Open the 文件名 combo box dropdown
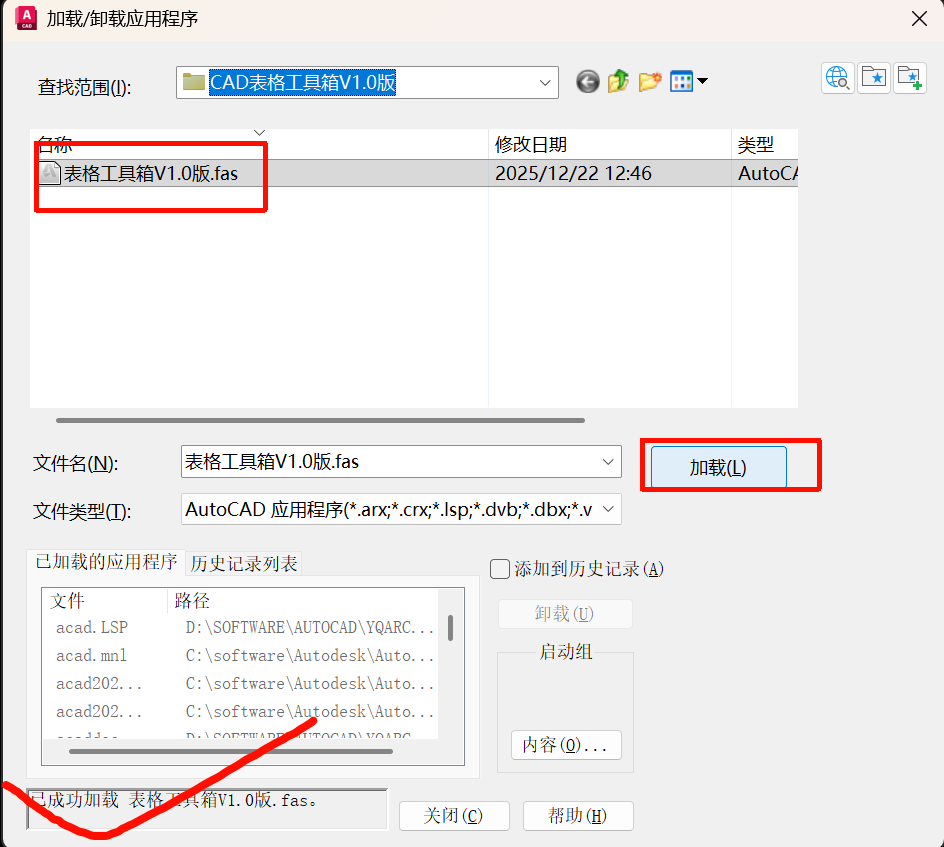The width and height of the screenshot is (944, 847). coord(608,462)
